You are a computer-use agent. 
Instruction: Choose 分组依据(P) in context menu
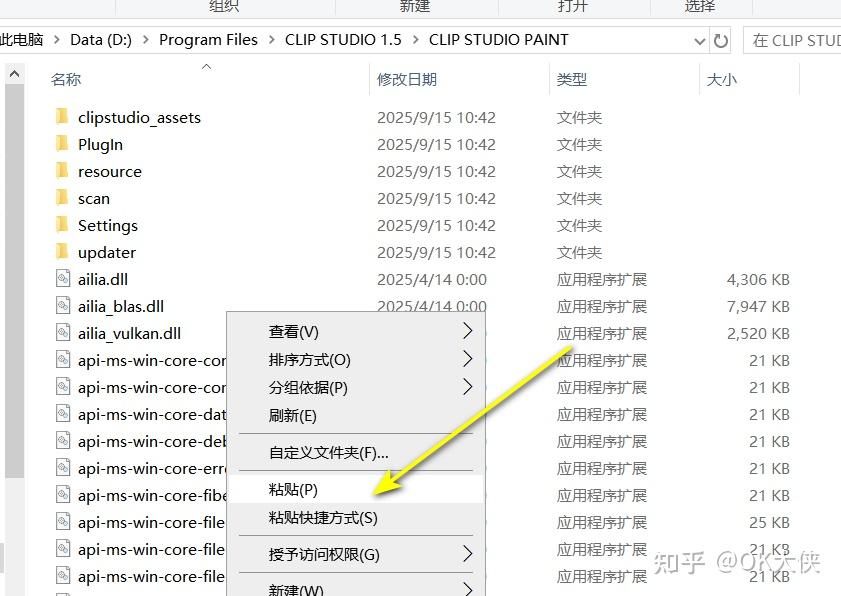(x=356, y=387)
